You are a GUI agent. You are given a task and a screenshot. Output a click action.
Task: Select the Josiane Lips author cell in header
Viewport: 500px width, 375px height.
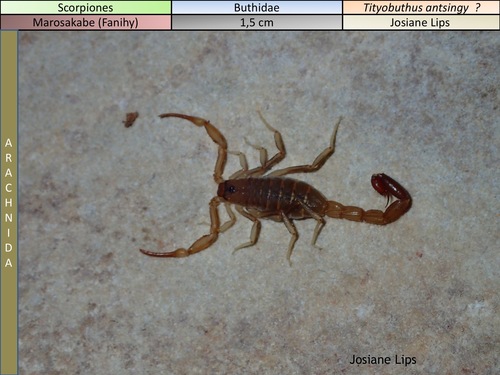421,22
